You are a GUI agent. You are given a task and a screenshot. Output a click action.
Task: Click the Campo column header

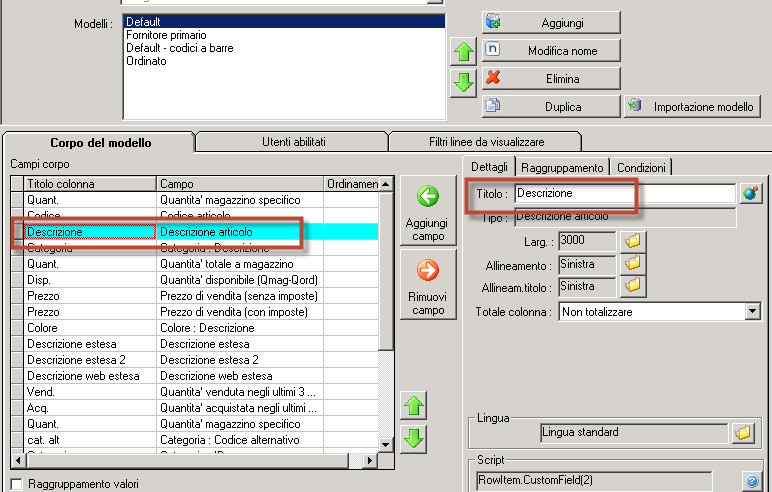pyautogui.click(x=240, y=184)
